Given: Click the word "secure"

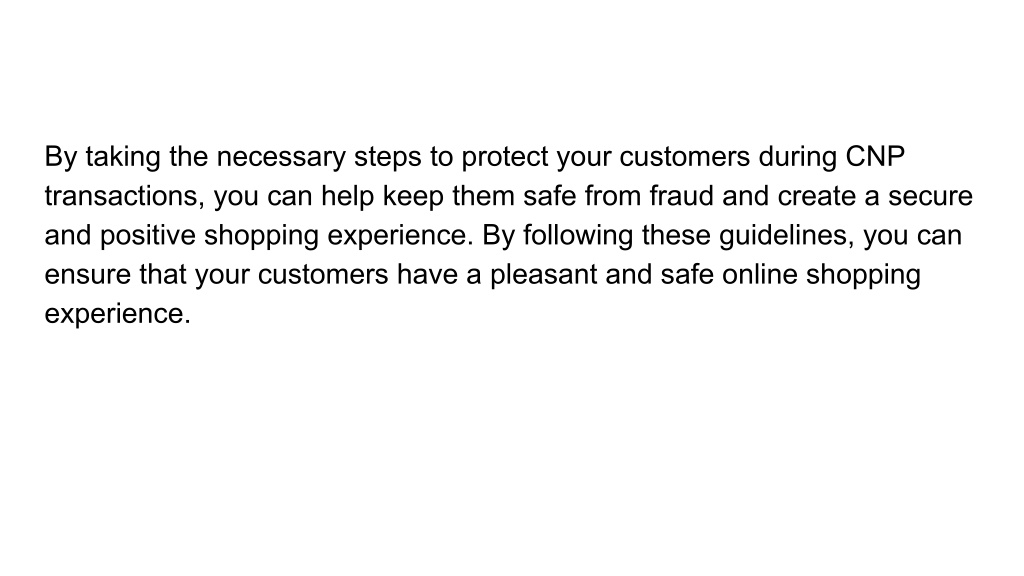Looking at the screenshot, I should pos(930,196).
